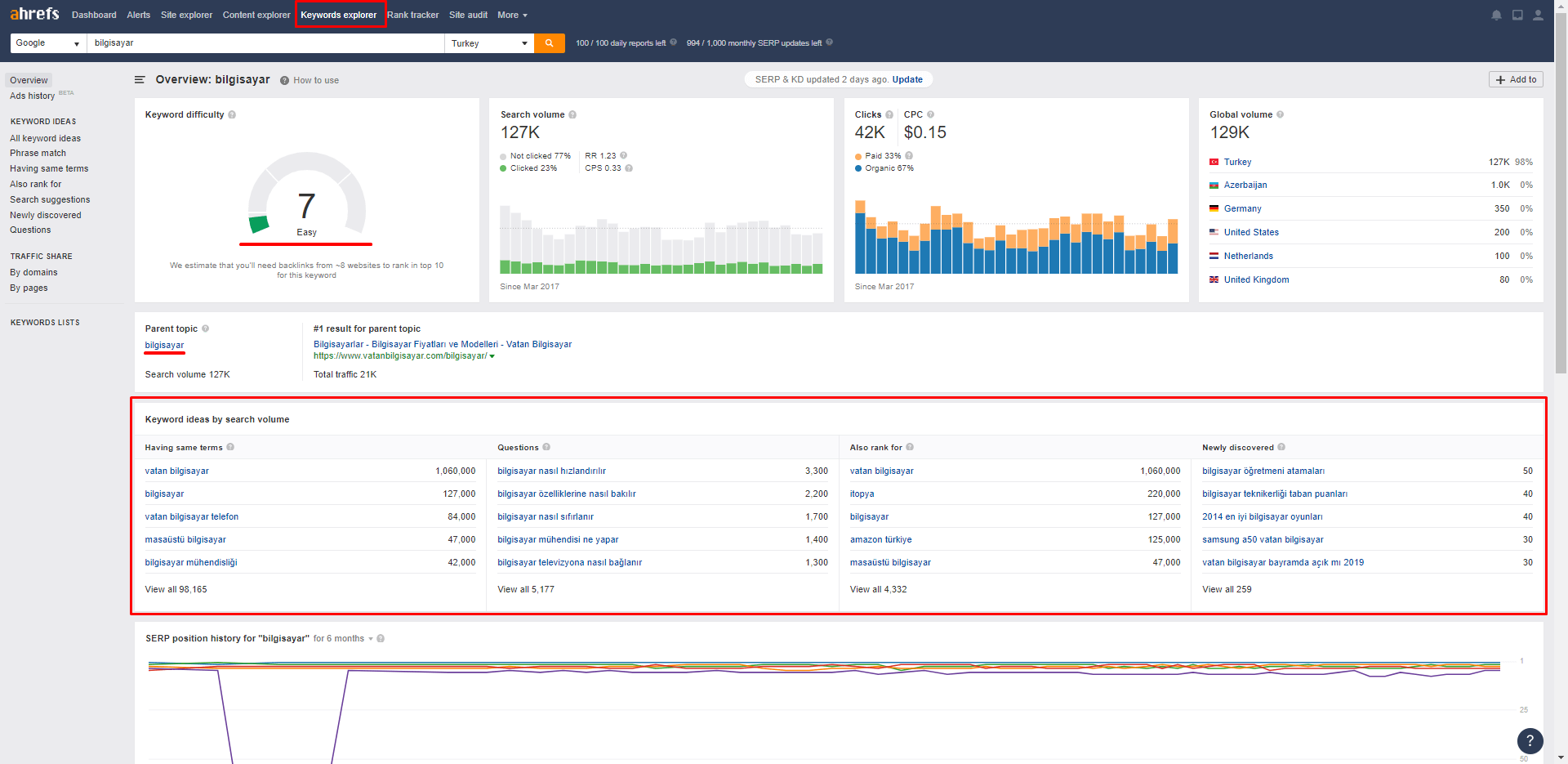The width and height of the screenshot is (1568, 764).
Task: Switch to Content explorer
Action: [x=256, y=16]
